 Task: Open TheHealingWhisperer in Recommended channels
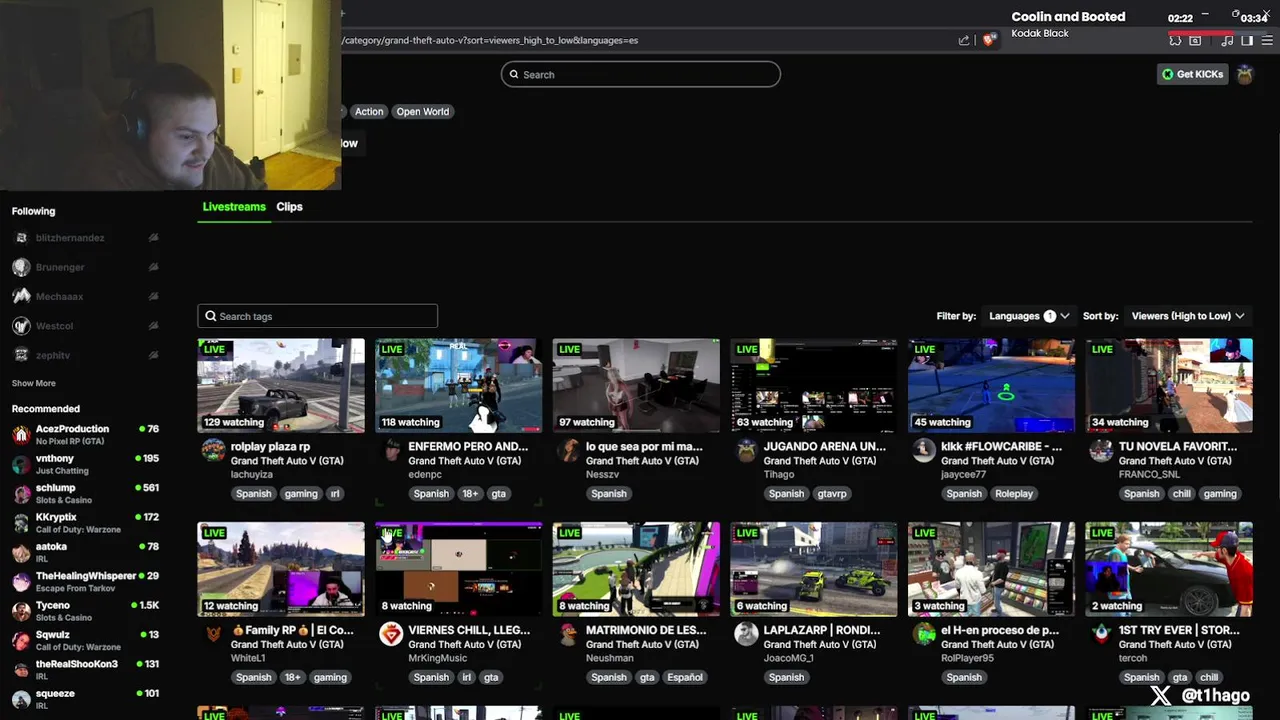tap(85, 582)
